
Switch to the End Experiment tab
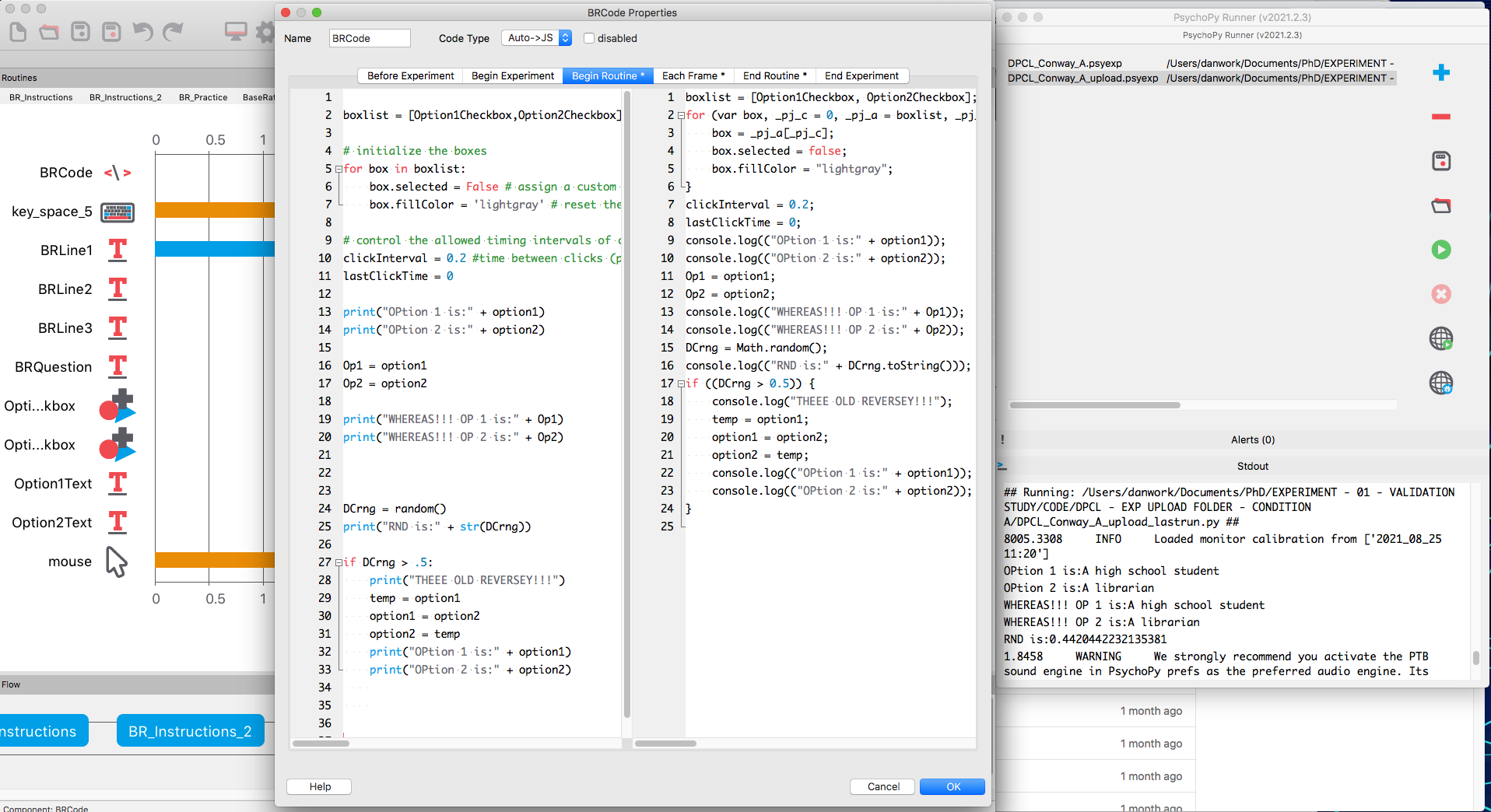861,75
